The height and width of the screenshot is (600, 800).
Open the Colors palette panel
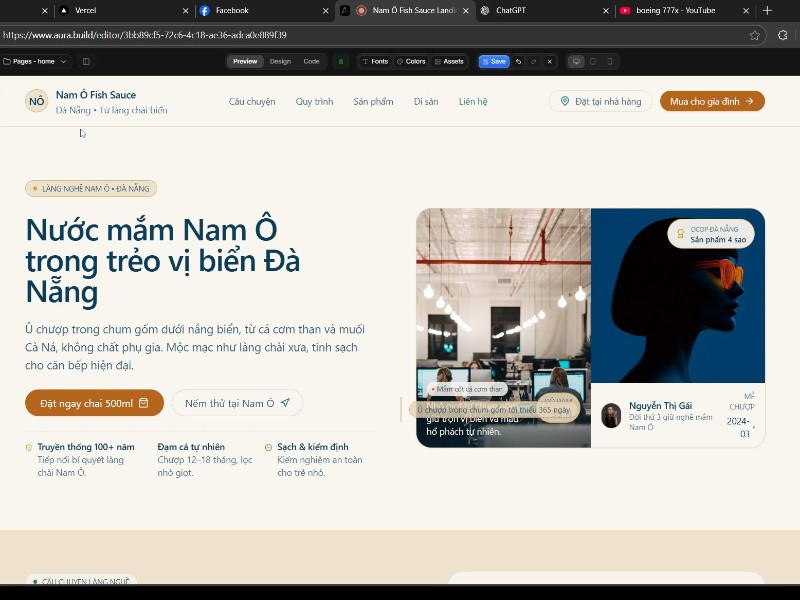pos(411,61)
